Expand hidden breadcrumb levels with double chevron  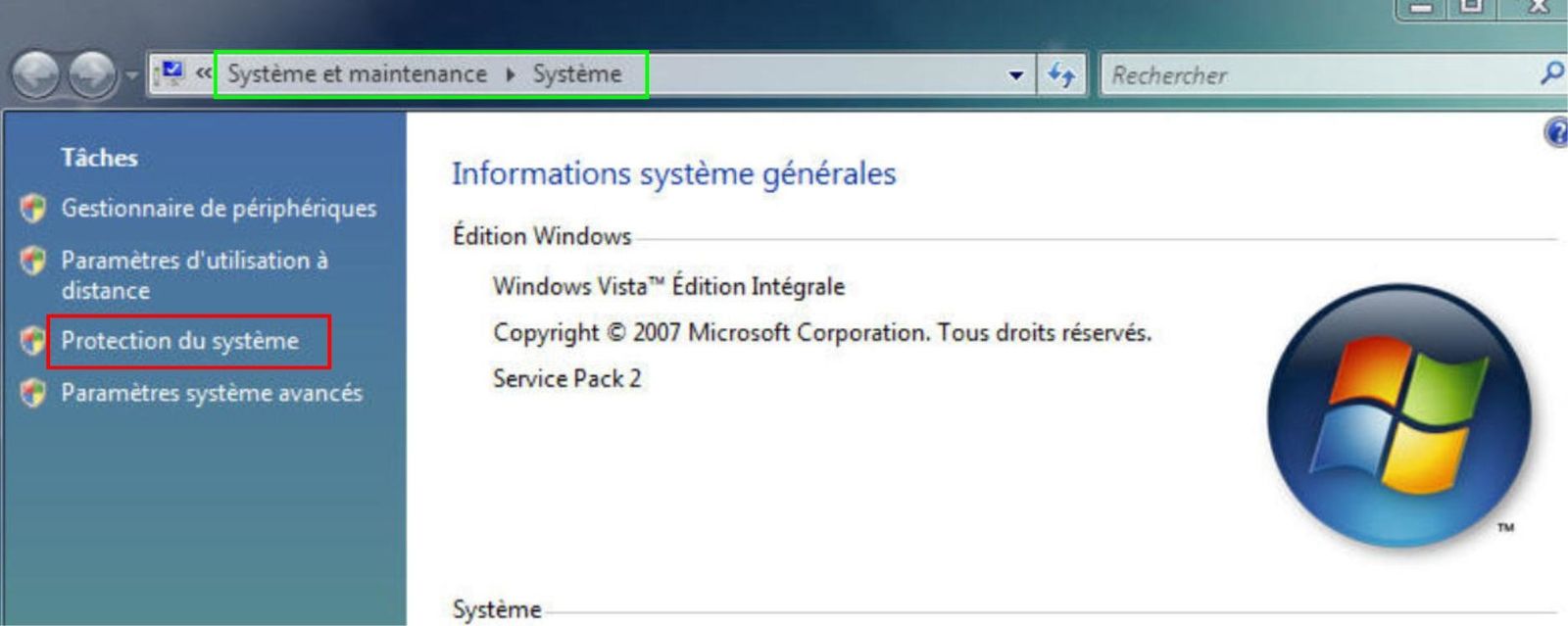[203, 73]
